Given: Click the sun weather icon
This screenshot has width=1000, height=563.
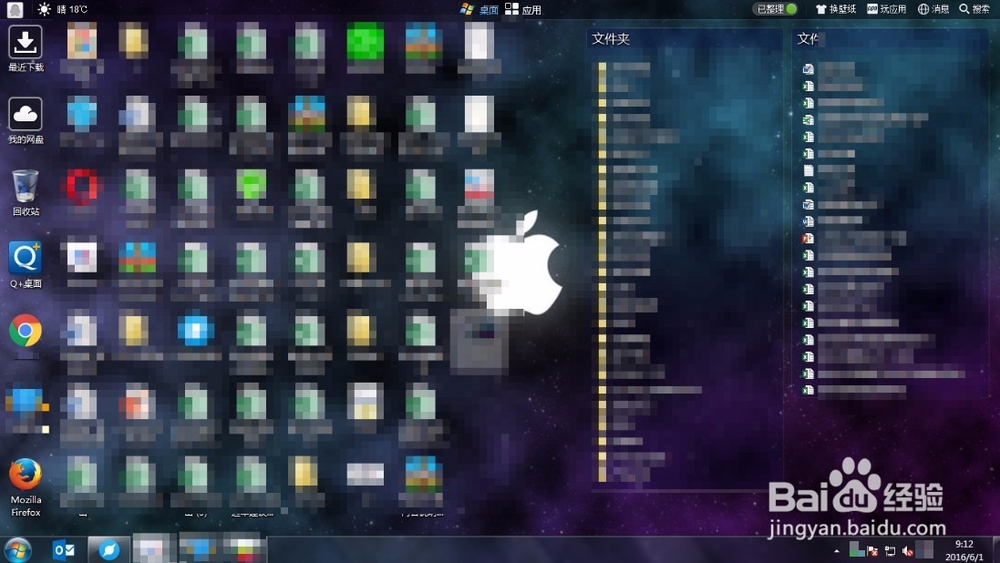Looking at the screenshot, I should [x=44, y=9].
